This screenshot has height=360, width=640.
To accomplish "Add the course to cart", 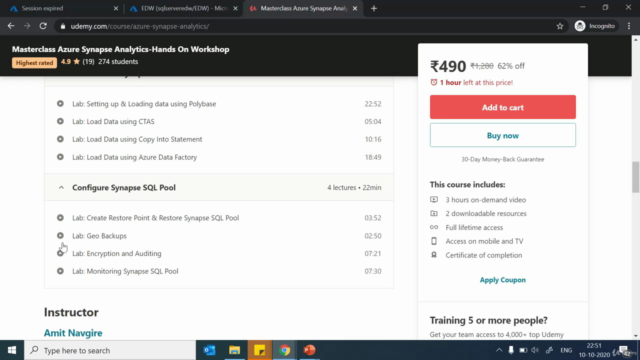I will pyautogui.click(x=502, y=107).
